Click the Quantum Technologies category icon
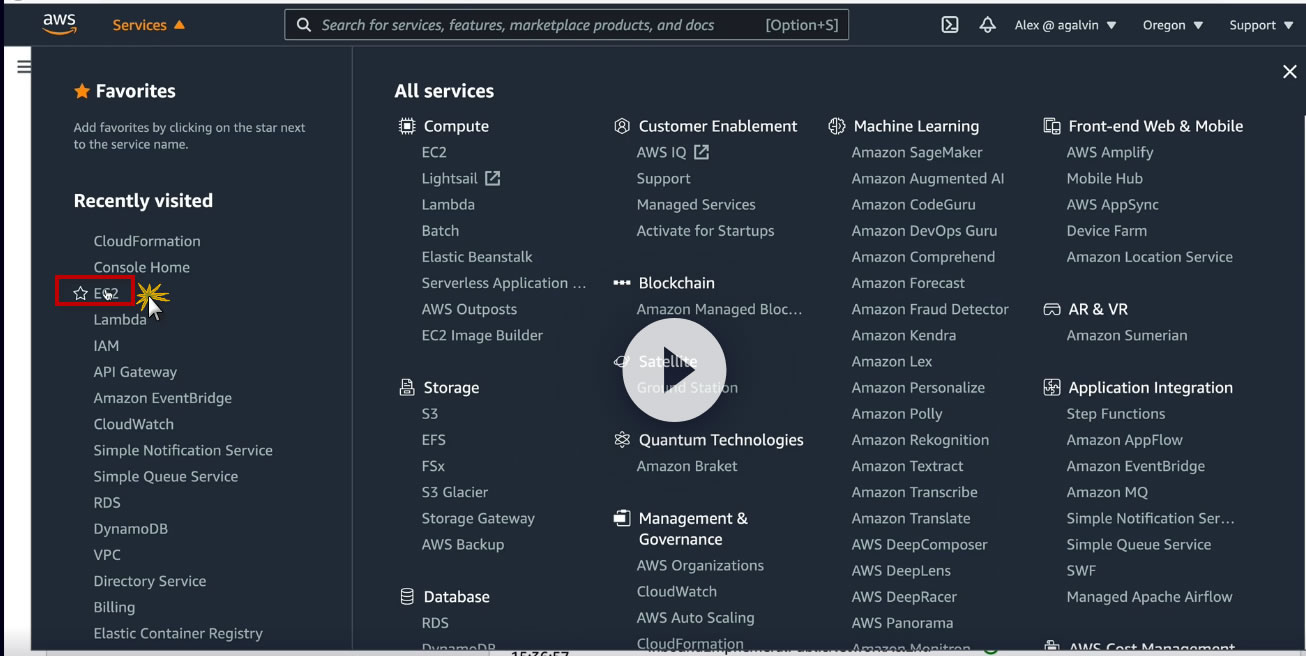 (x=622, y=439)
